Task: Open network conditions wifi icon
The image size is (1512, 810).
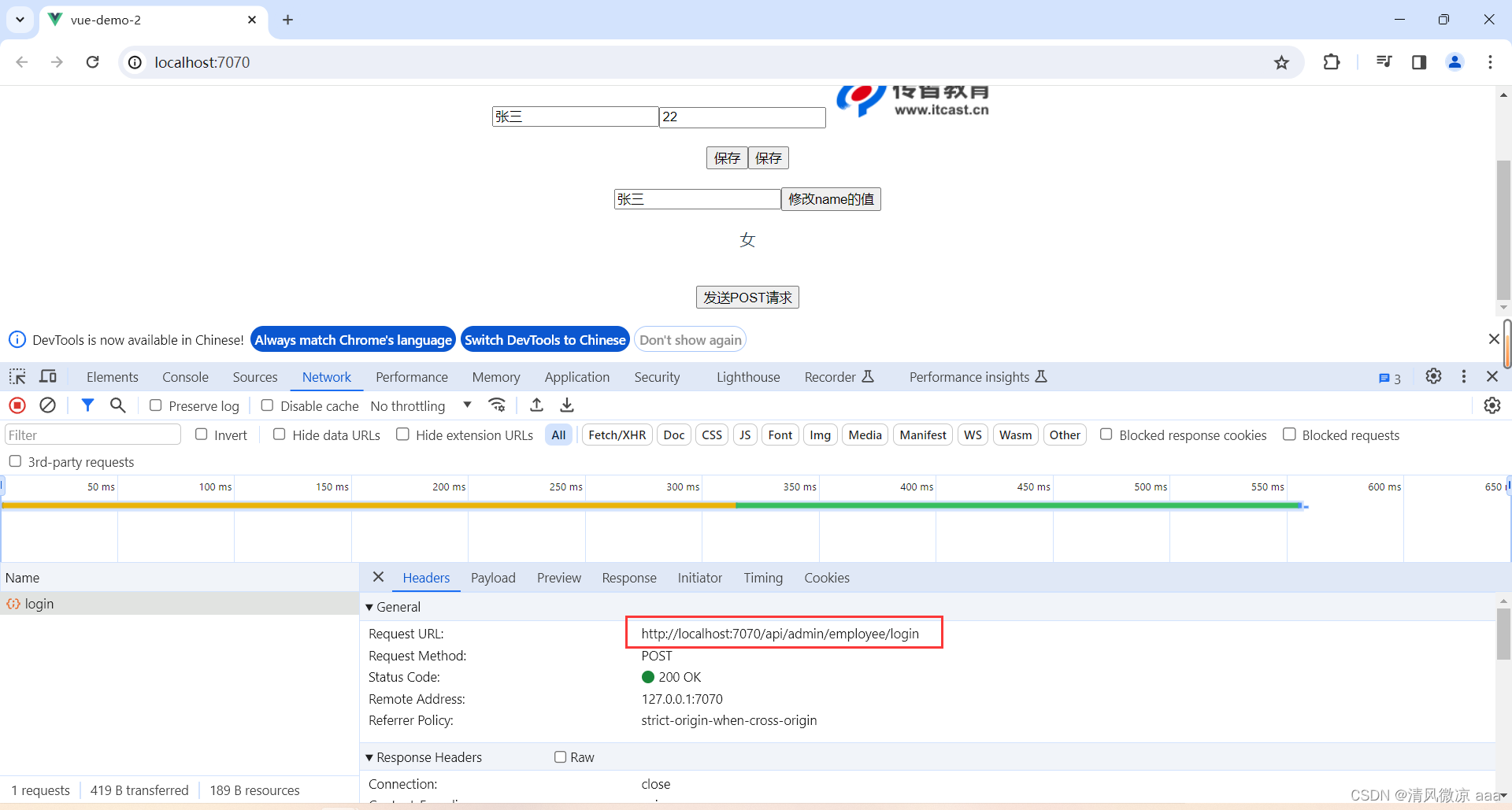Action: click(497, 405)
